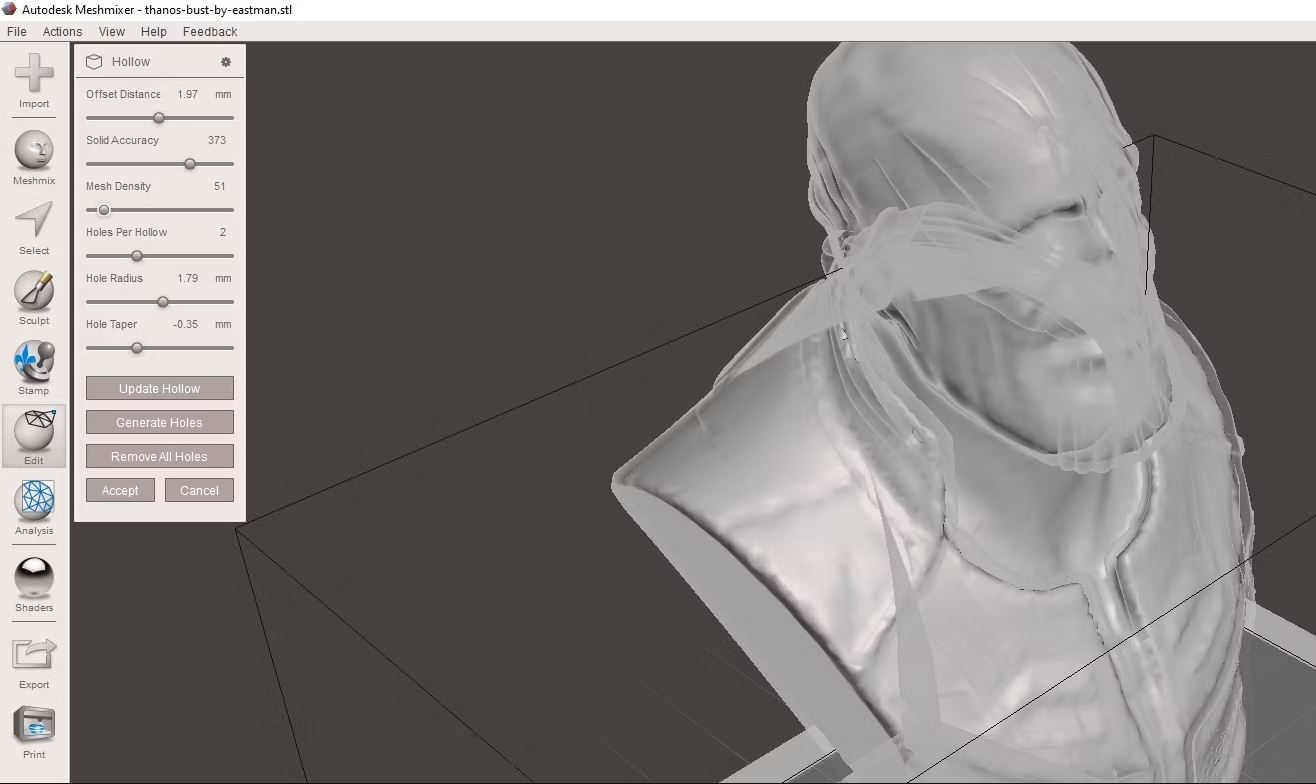Image resolution: width=1316 pixels, height=784 pixels.
Task: Click the Offset Distance label
Action: coord(123,94)
